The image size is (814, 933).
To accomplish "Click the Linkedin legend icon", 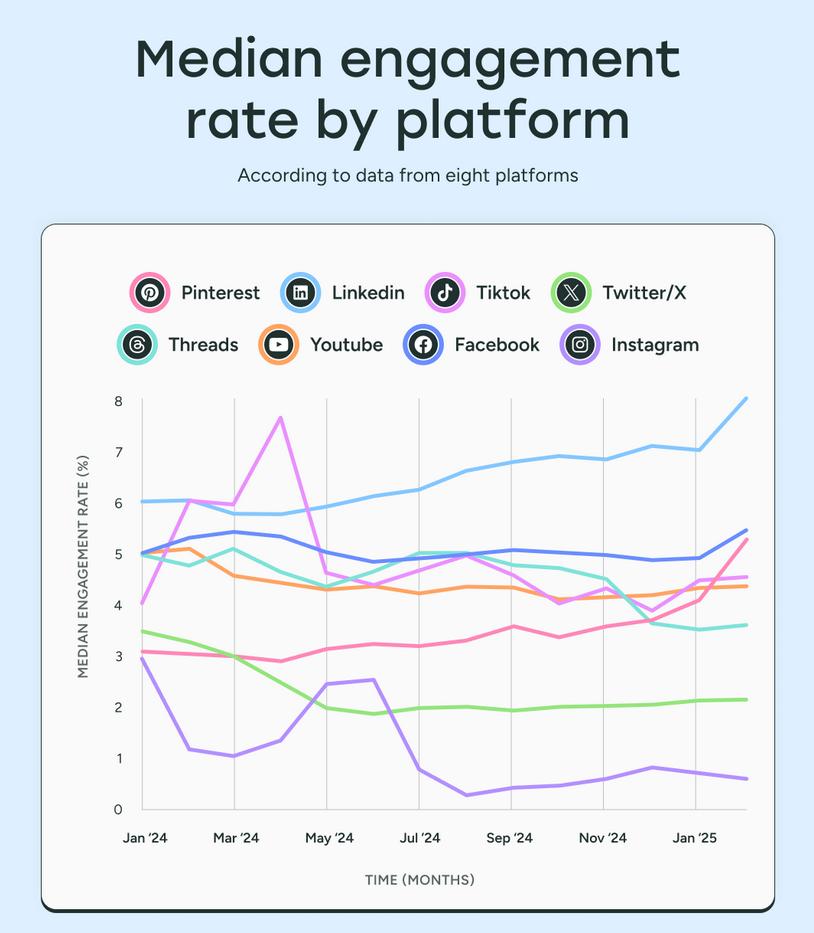I will pos(301,293).
